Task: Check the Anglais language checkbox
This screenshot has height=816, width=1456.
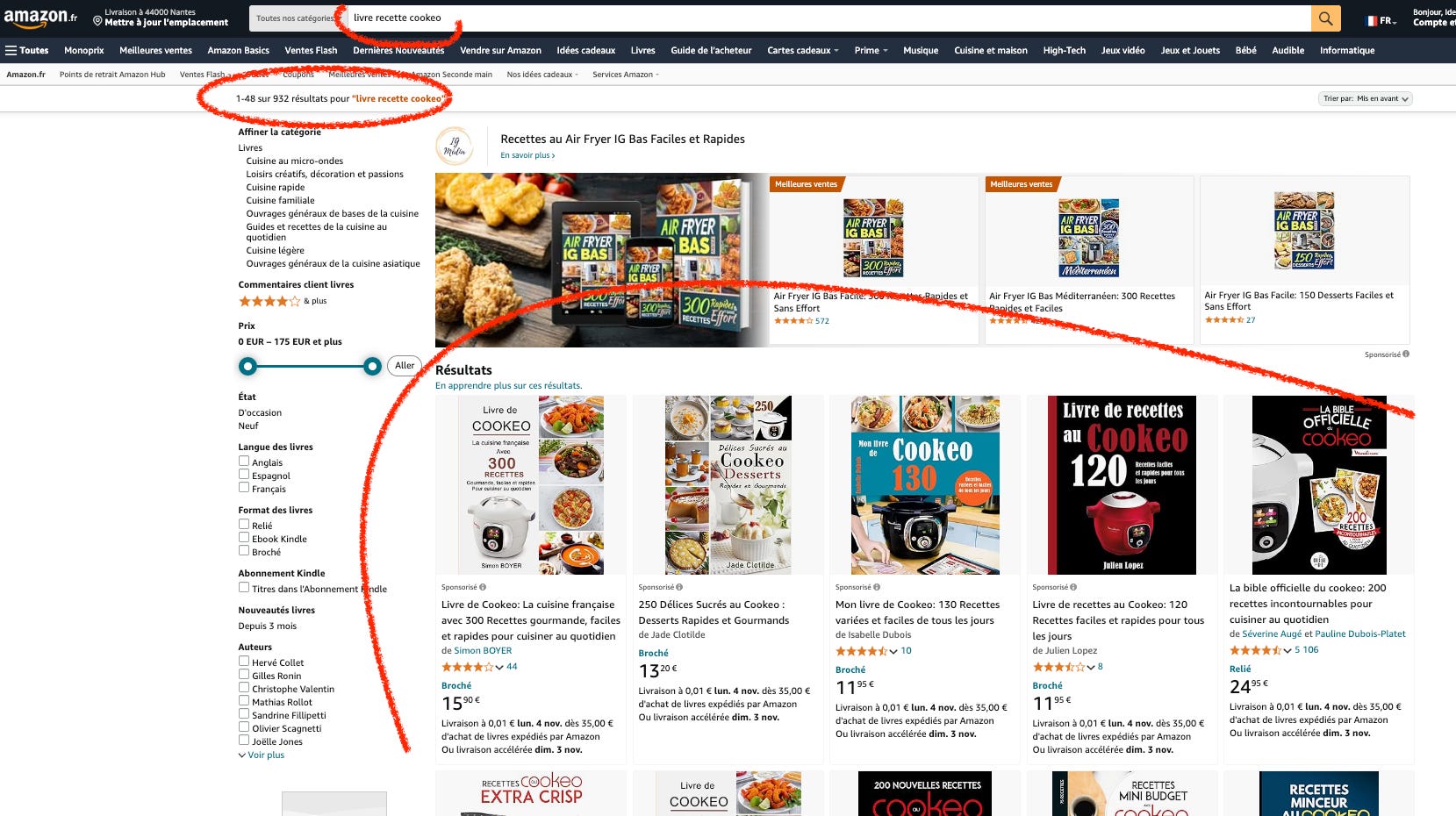Action: coord(244,462)
